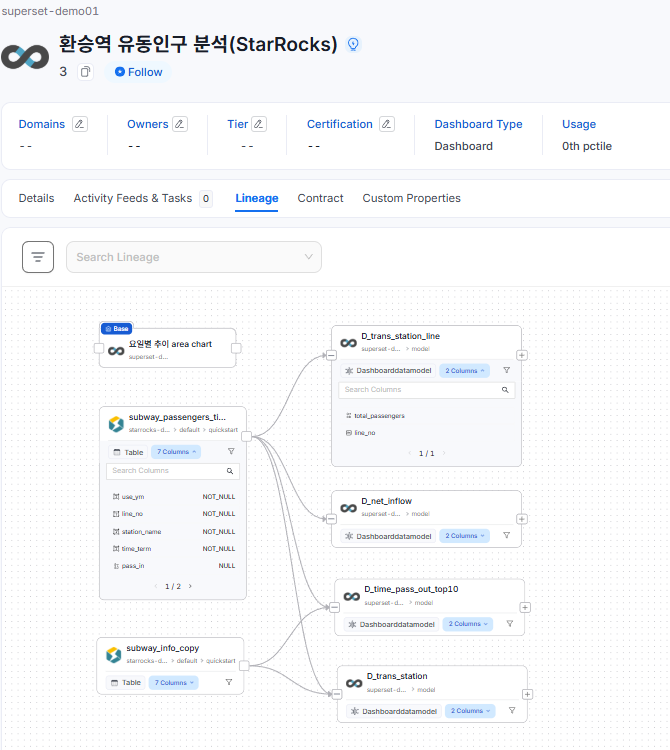Select the 요일별 추이 area chart node
This screenshot has height=750, width=670.
168,348
